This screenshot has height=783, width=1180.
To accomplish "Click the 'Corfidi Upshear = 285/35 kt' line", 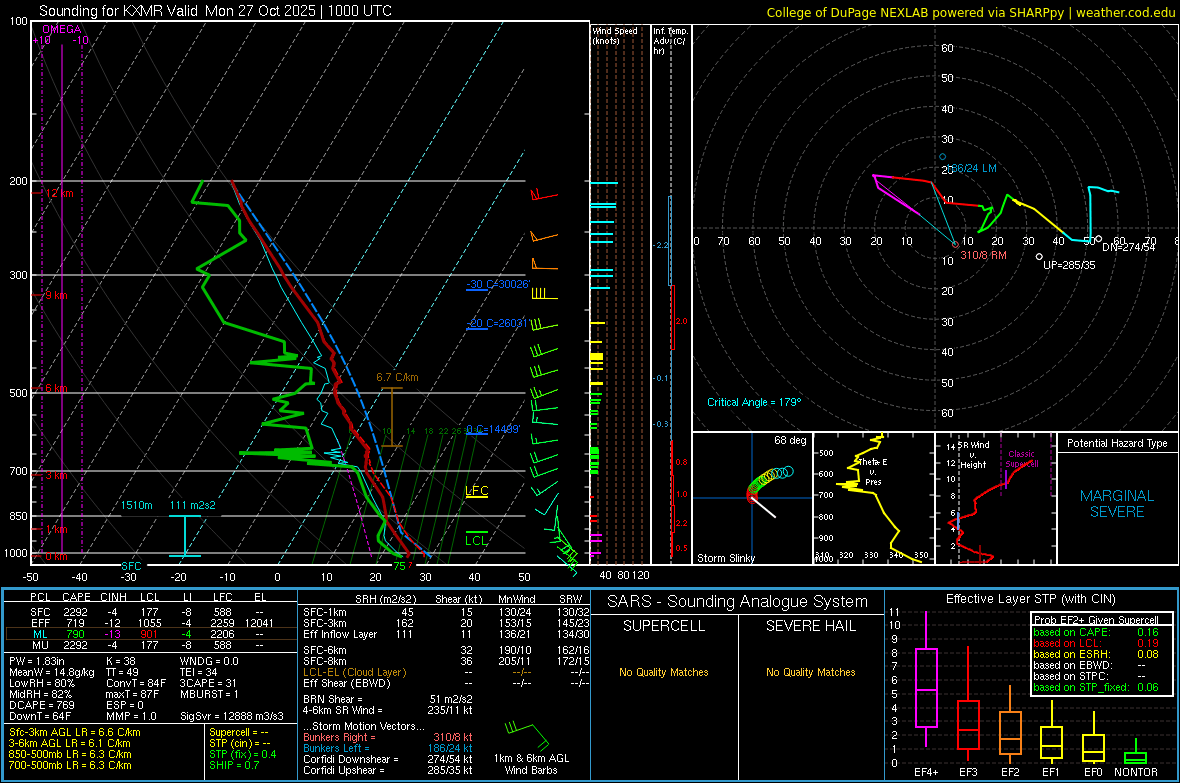I will (x=388, y=770).
